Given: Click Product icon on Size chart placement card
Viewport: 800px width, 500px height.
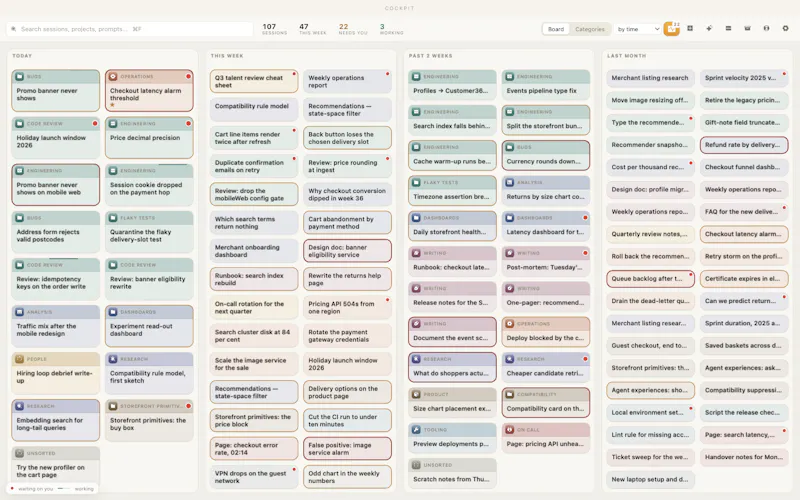Looking at the screenshot, I should [416, 394].
